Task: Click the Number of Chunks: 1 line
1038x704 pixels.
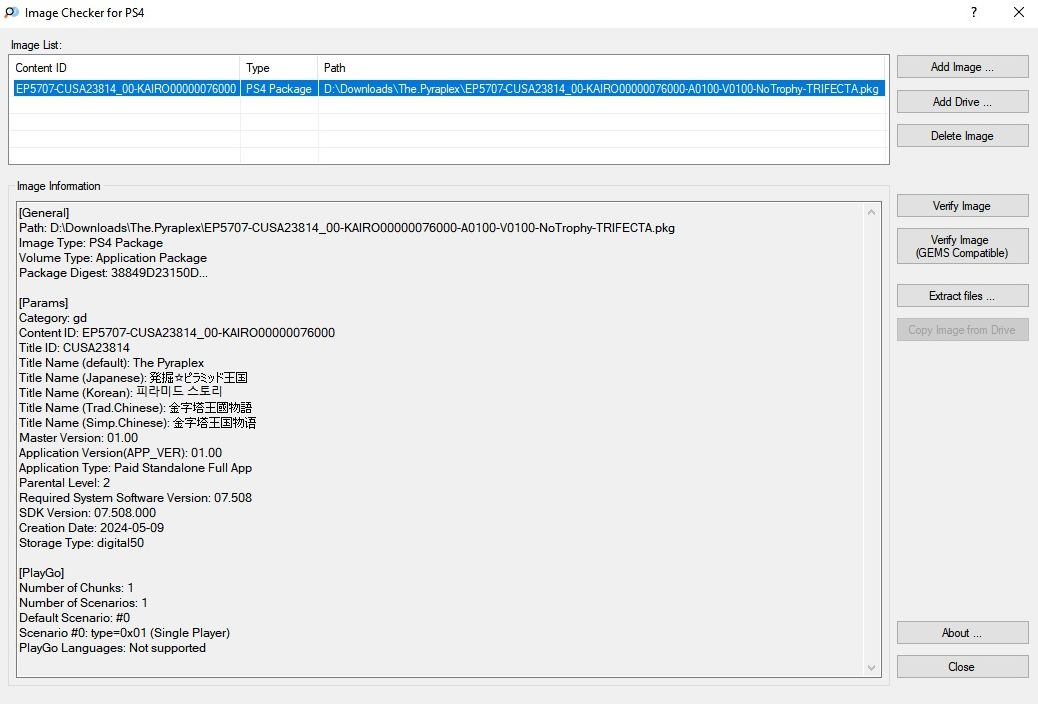Action: pyautogui.click(x=76, y=588)
